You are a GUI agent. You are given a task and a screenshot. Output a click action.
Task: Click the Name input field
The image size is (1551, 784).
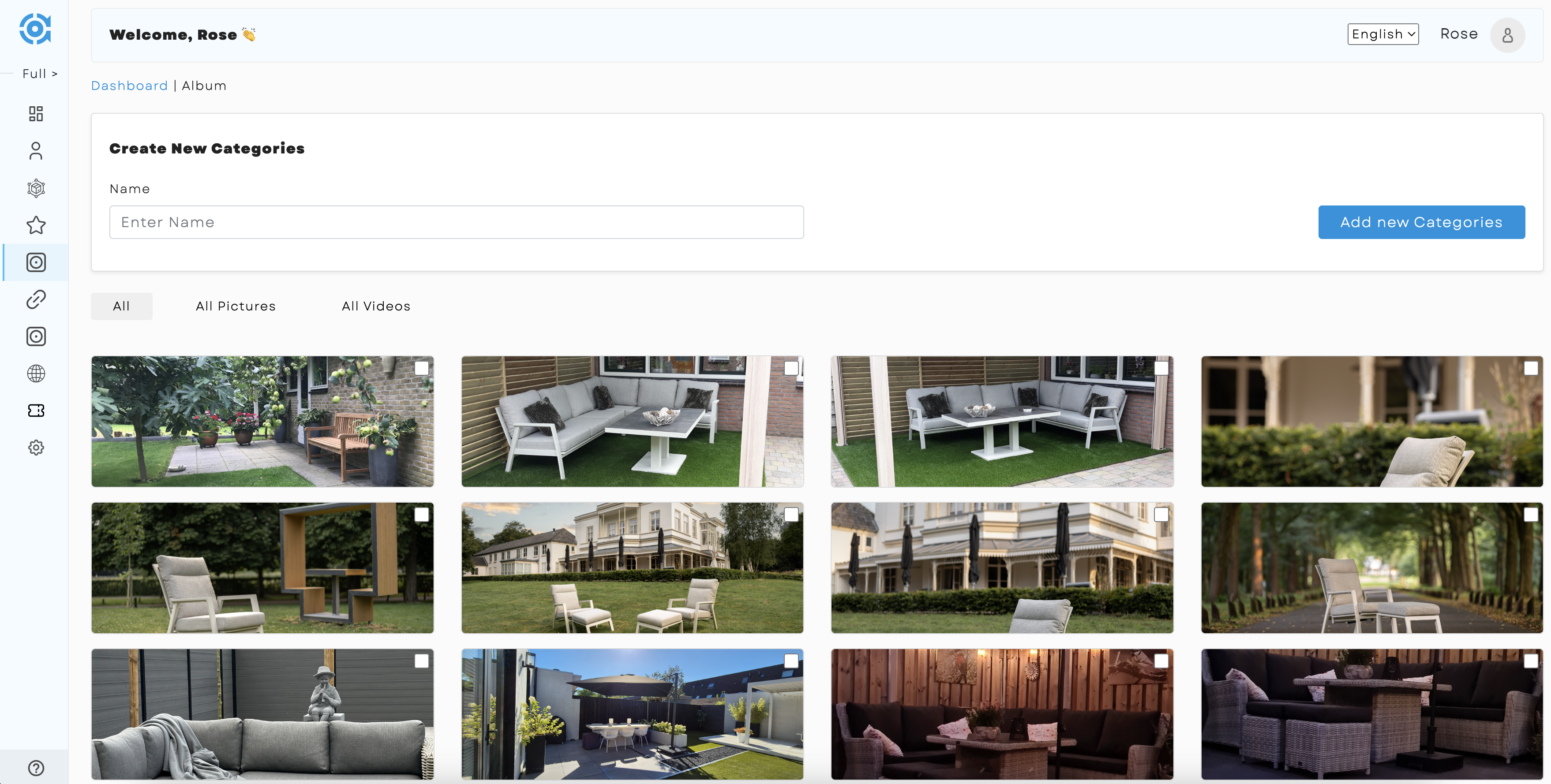456,222
